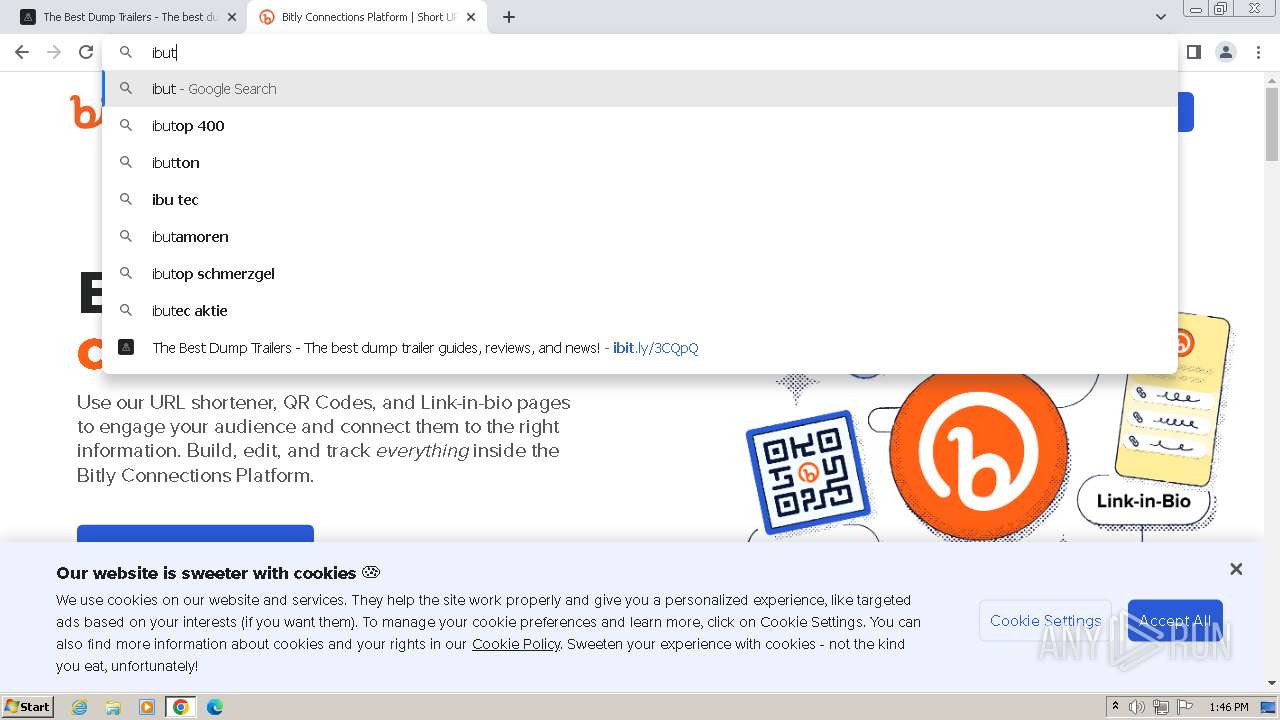Screen dimensions: 1280x720
Task: Open the volume control tray icon
Action: (1137, 707)
